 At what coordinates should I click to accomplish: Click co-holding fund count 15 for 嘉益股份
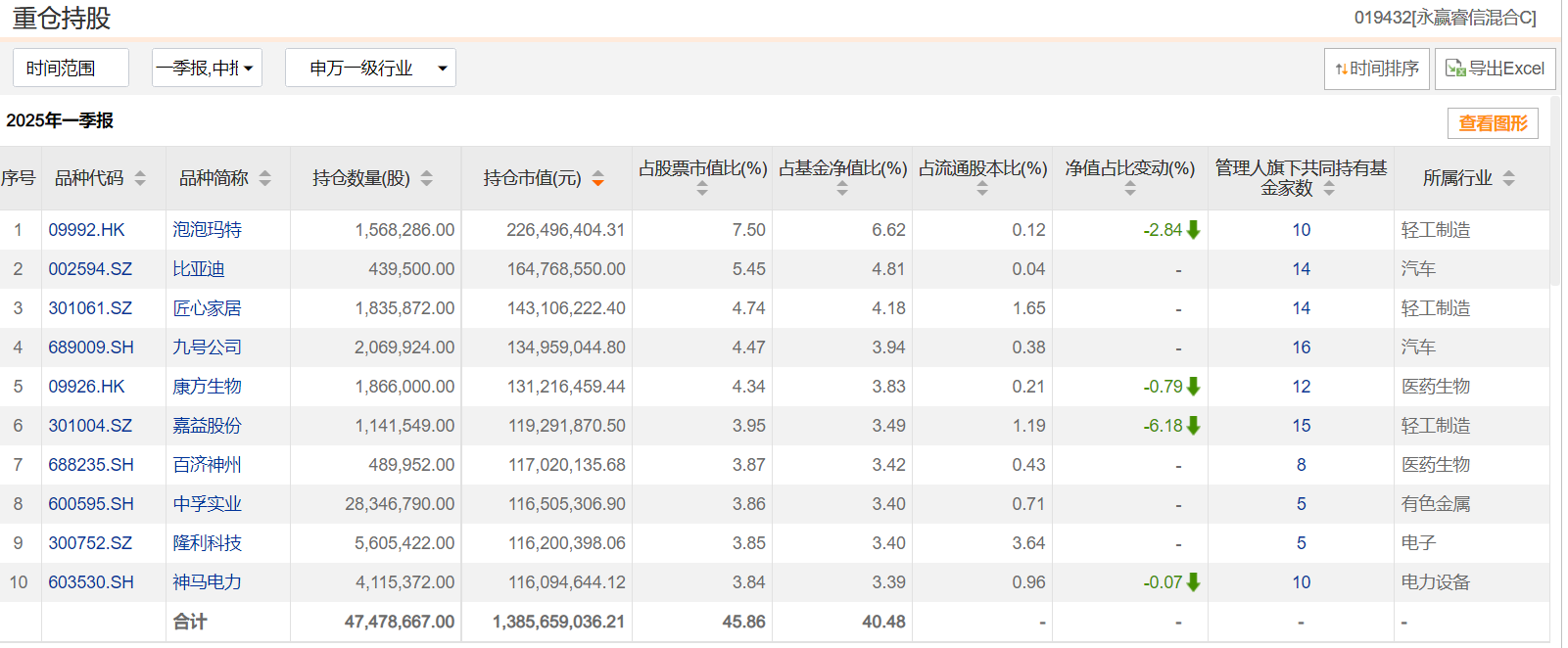click(1301, 426)
